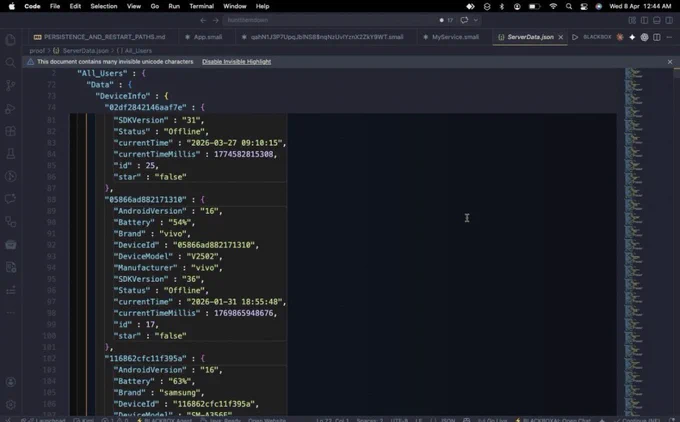The width and height of the screenshot is (680, 422).
Task: Click the "116862cfc11f395a" object key line
Action: pyautogui.click(x=154, y=358)
